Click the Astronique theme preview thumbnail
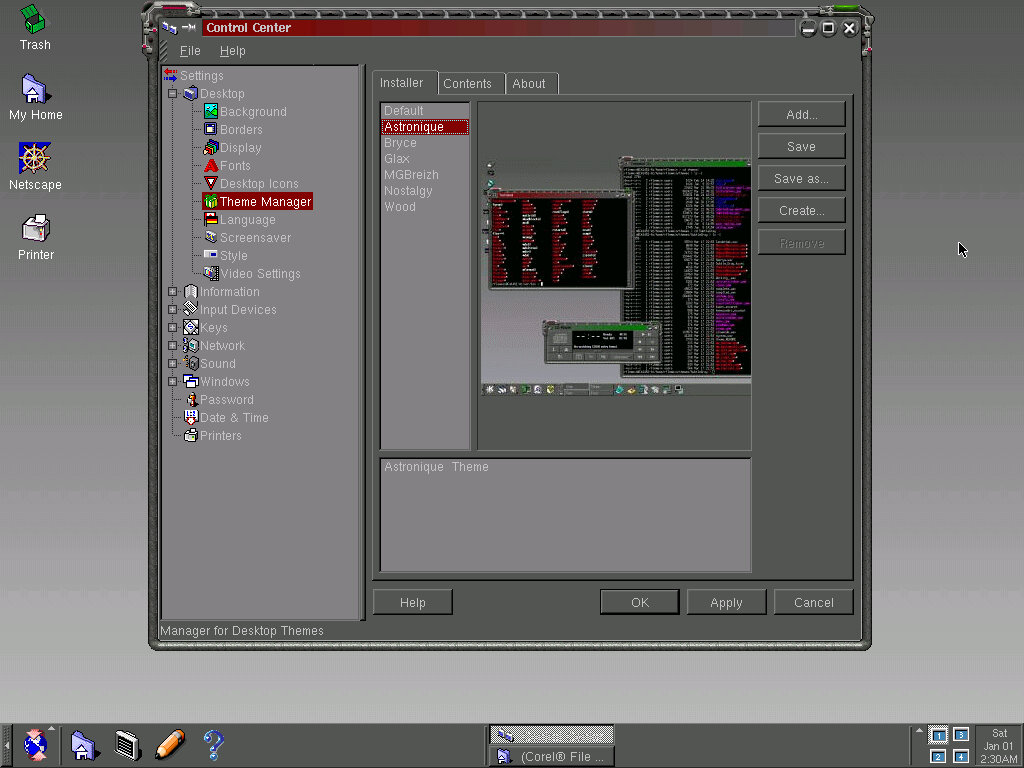 coord(615,276)
